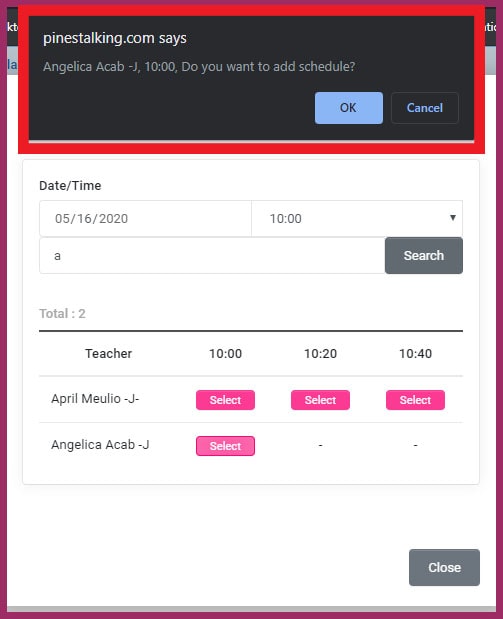This screenshot has height=619, width=503.
Task: Edit the 05/16/2020 date field
Action: [145, 218]
